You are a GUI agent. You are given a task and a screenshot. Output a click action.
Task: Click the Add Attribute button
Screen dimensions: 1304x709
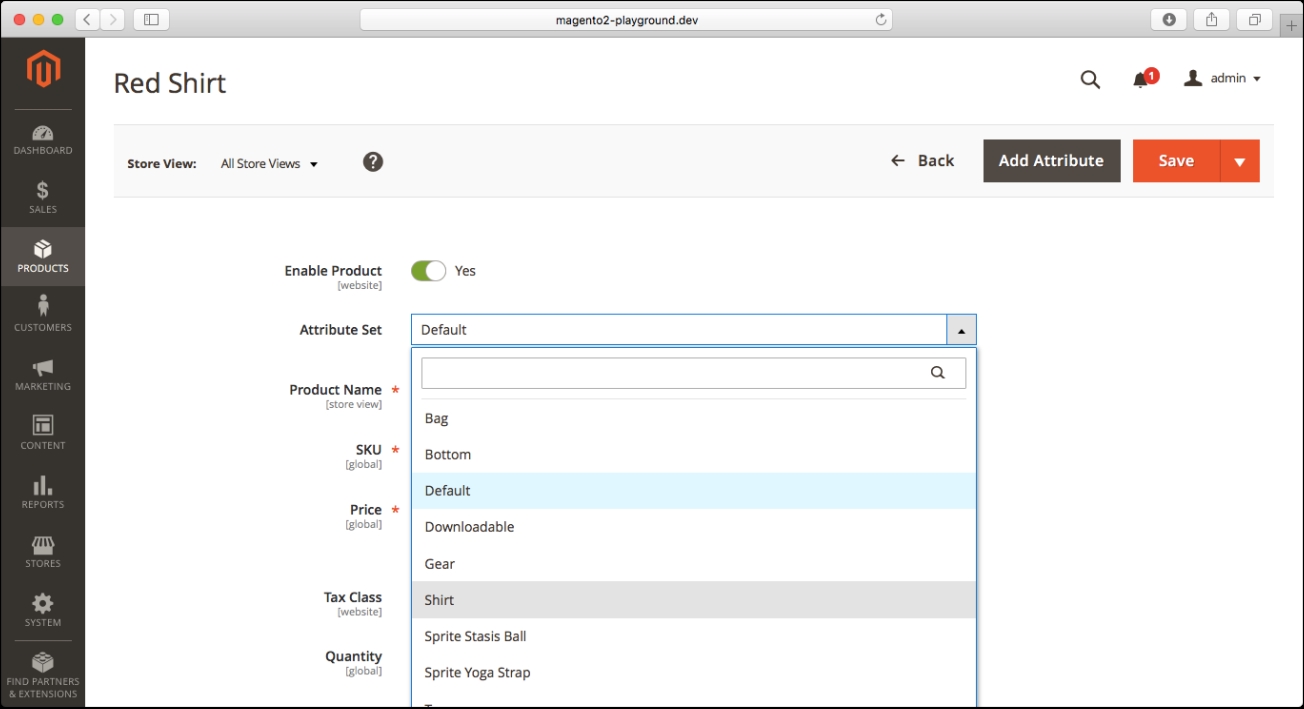click(x=1051, y=161)
